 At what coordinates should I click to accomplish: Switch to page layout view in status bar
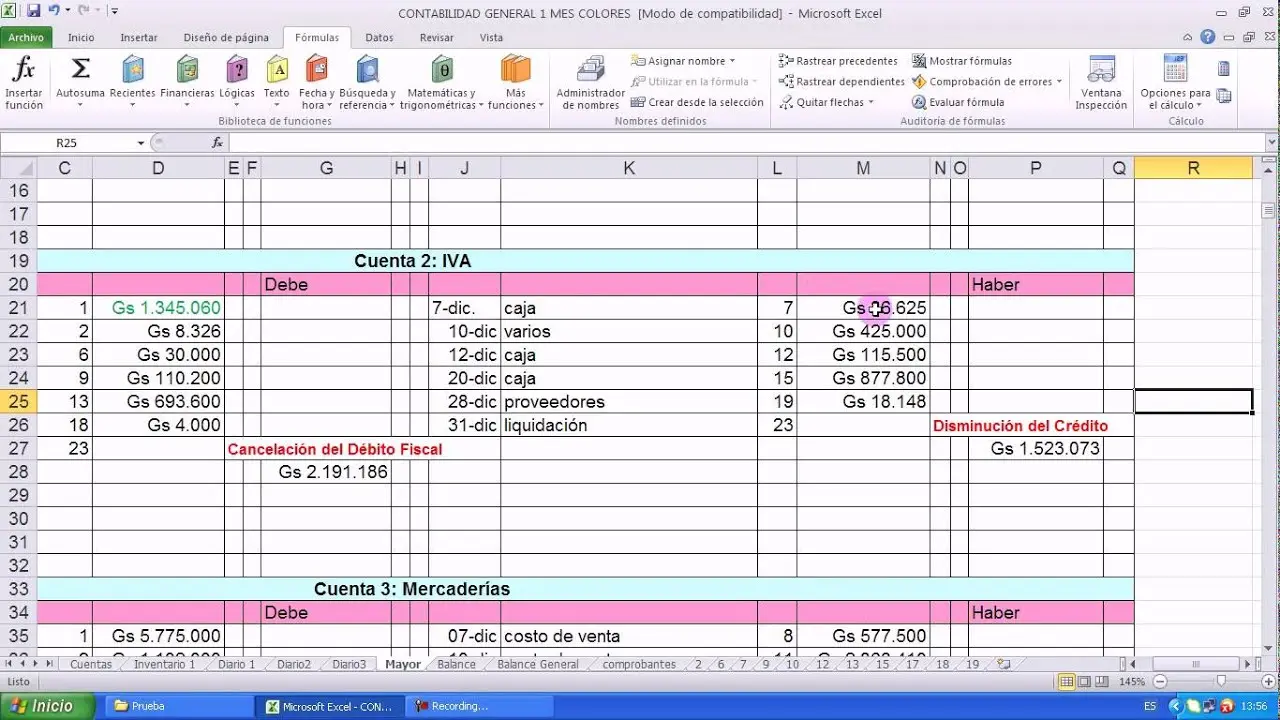pyautogui.click(x=1085, y=682)
